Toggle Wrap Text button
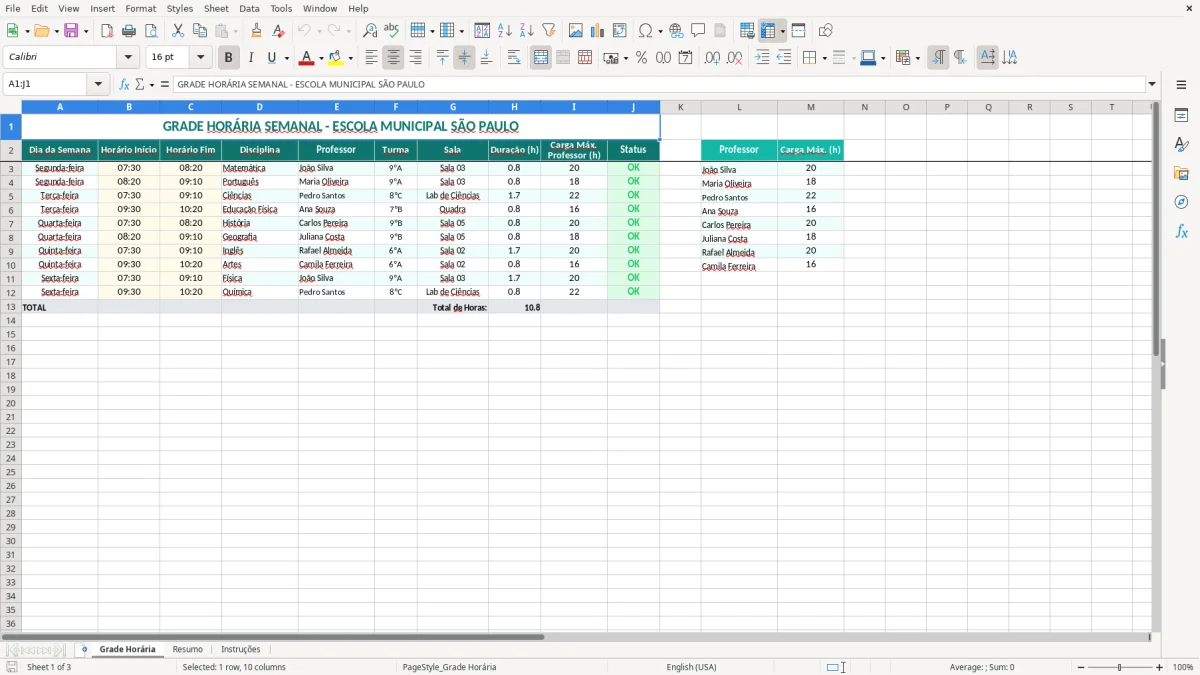1200x675 pixels. (514, 58)
